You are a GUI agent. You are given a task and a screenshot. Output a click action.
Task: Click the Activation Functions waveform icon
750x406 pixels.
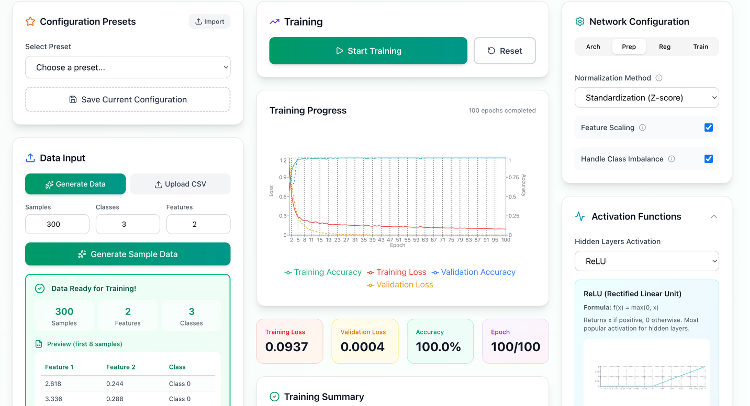pos(580,216)
